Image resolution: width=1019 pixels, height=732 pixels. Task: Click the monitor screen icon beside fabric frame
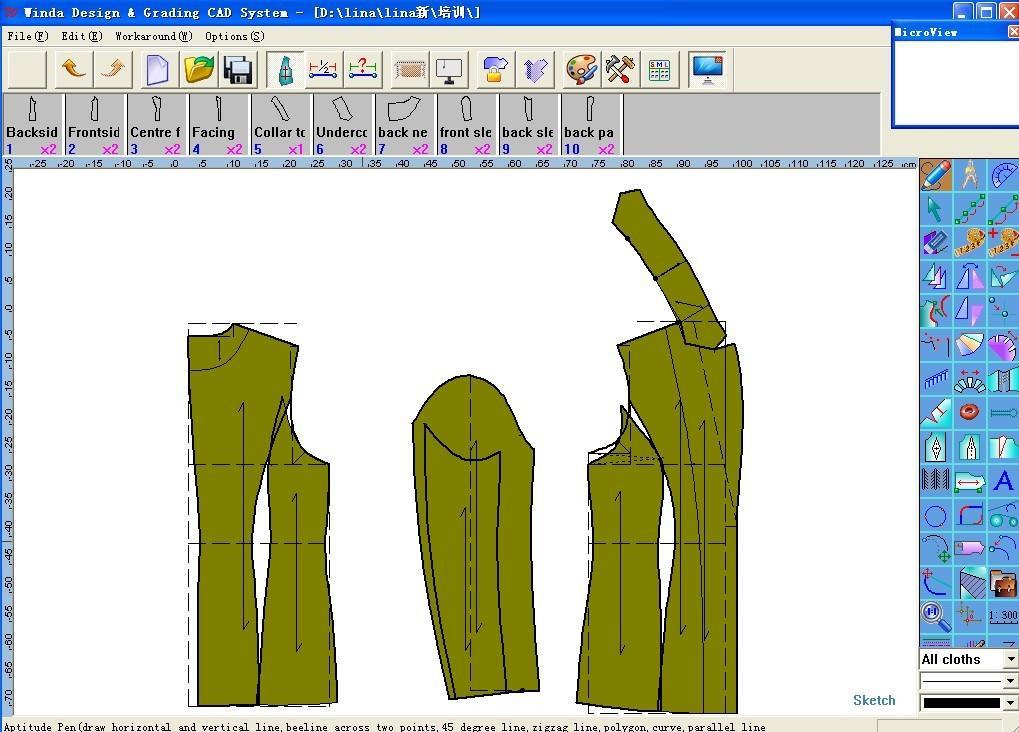[x=449, y=69]
